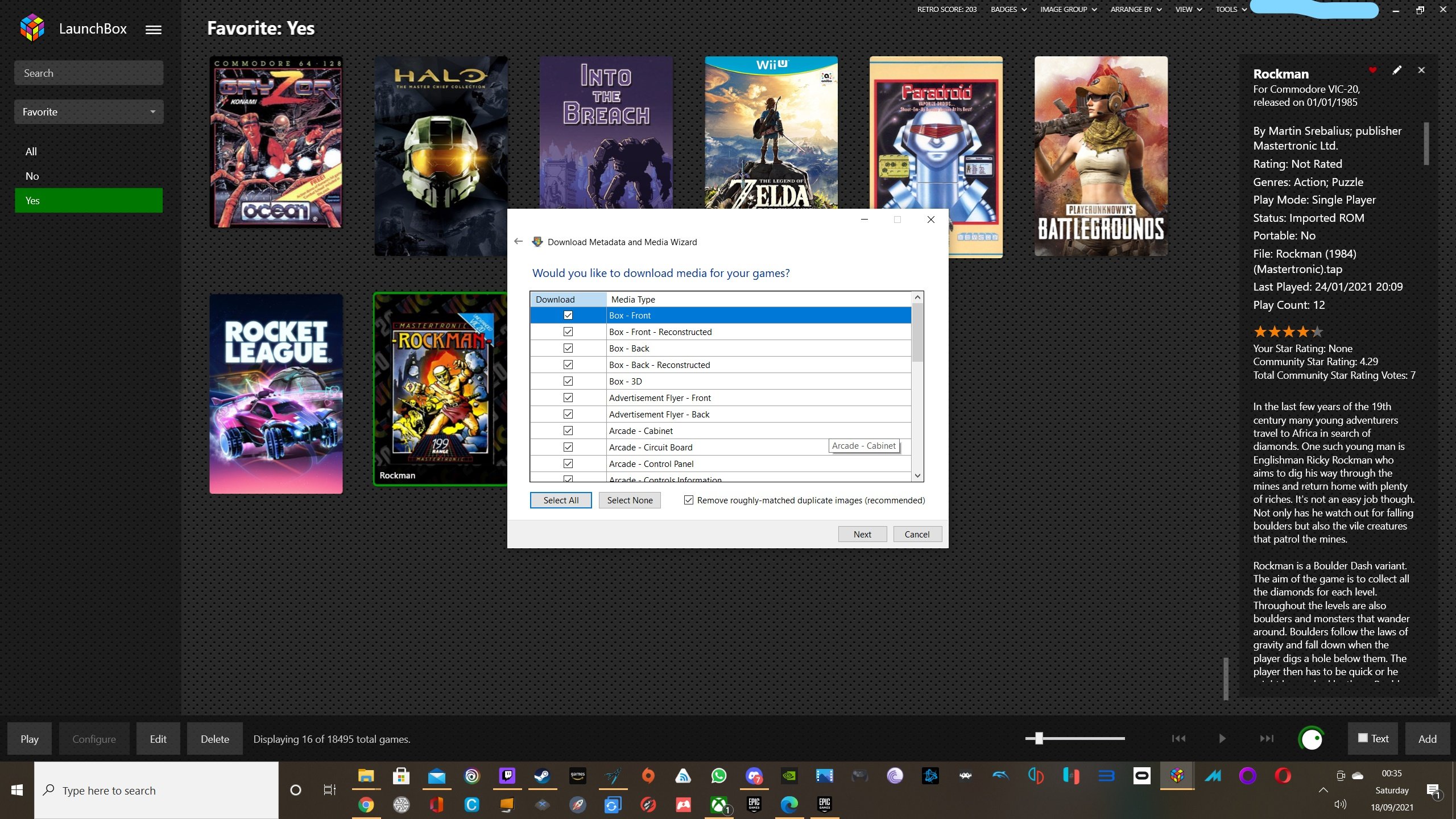
Task: Click the pencil edit icon in details panel
Action: point(1397,70)
